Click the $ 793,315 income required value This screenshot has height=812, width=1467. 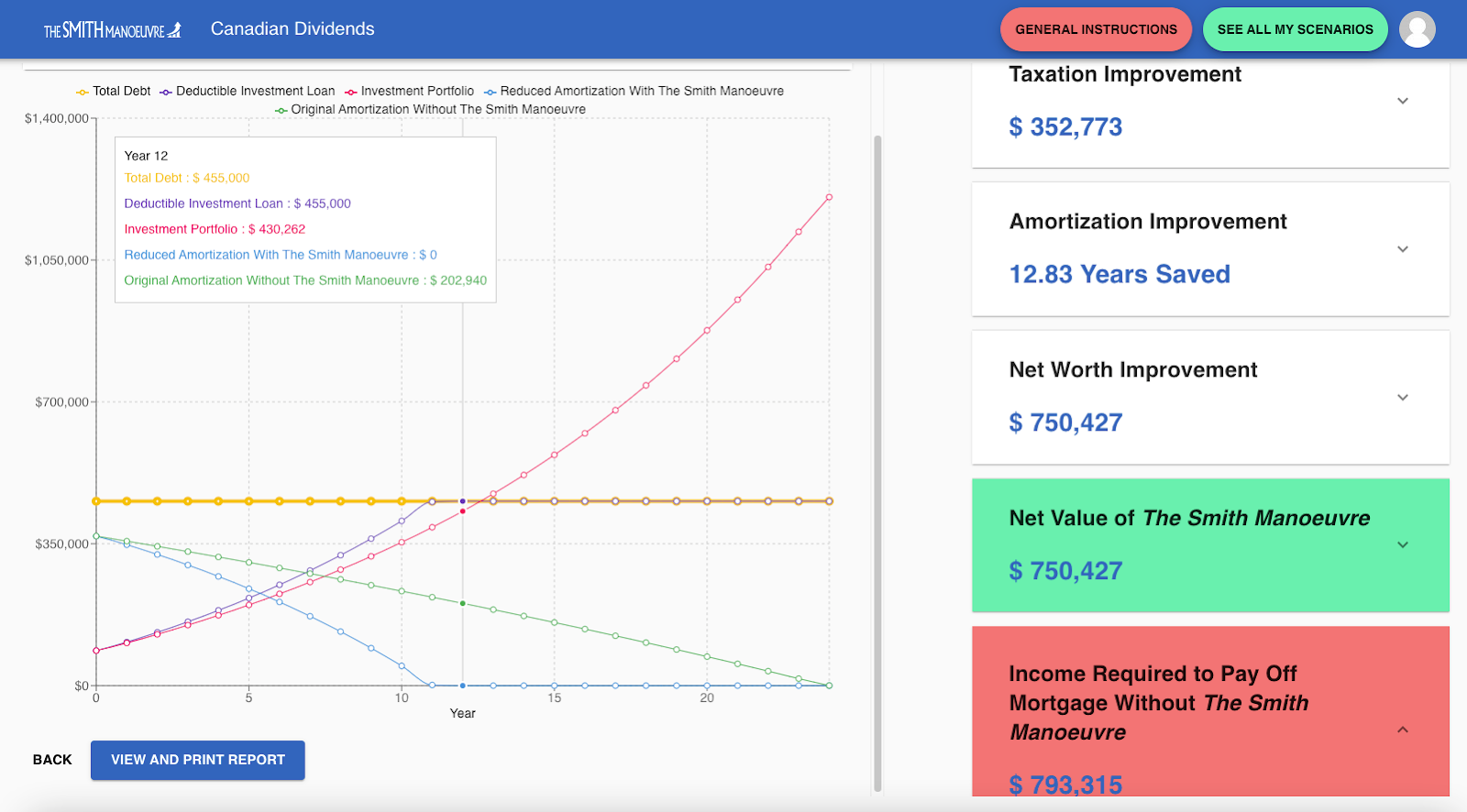[x=1065, y=785]
